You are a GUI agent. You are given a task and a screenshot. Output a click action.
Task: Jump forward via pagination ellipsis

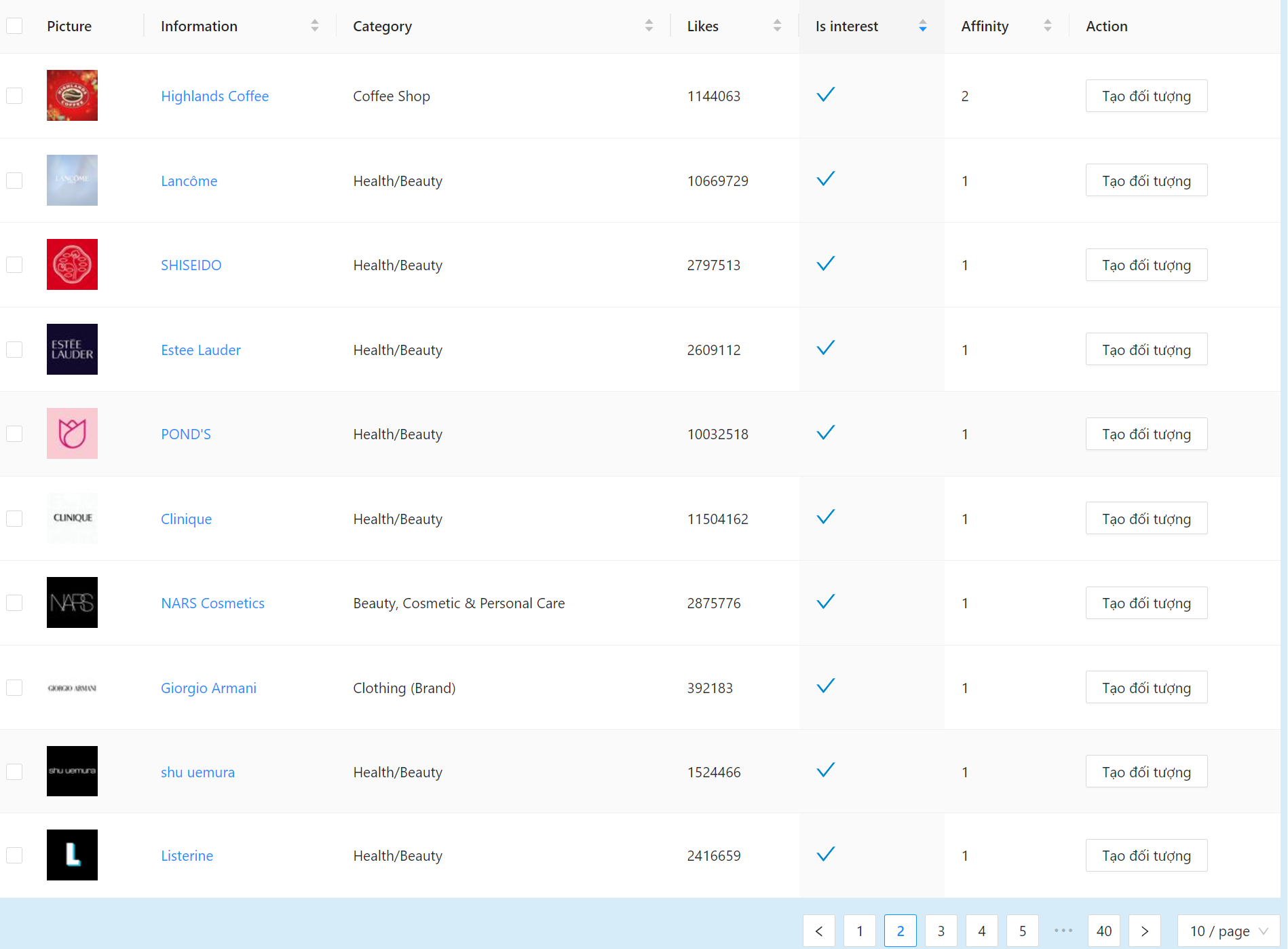coord(1063,931)
